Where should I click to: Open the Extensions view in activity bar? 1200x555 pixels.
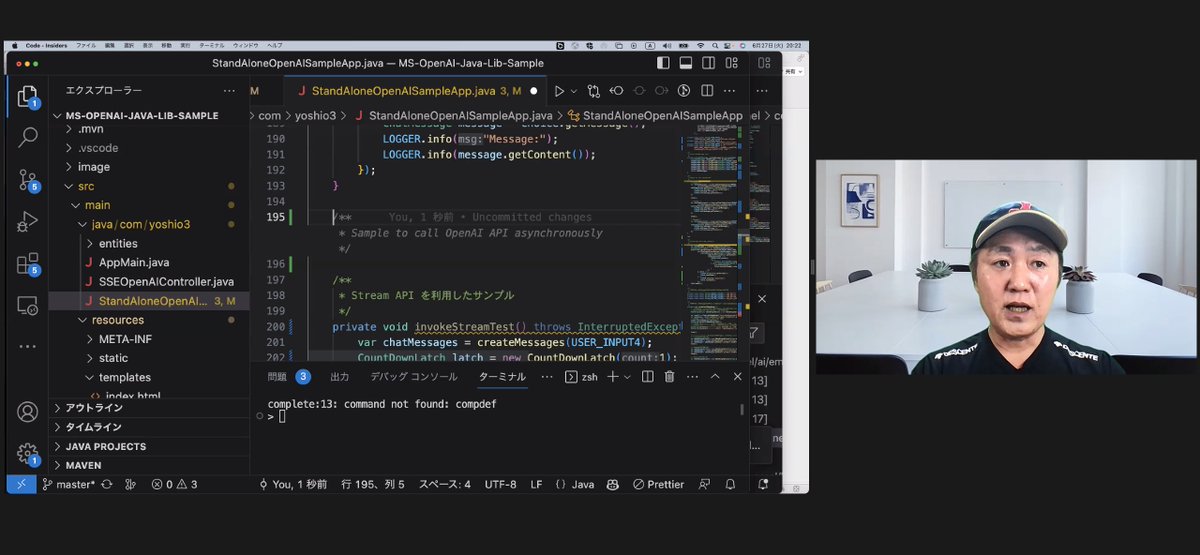(27, 264)
